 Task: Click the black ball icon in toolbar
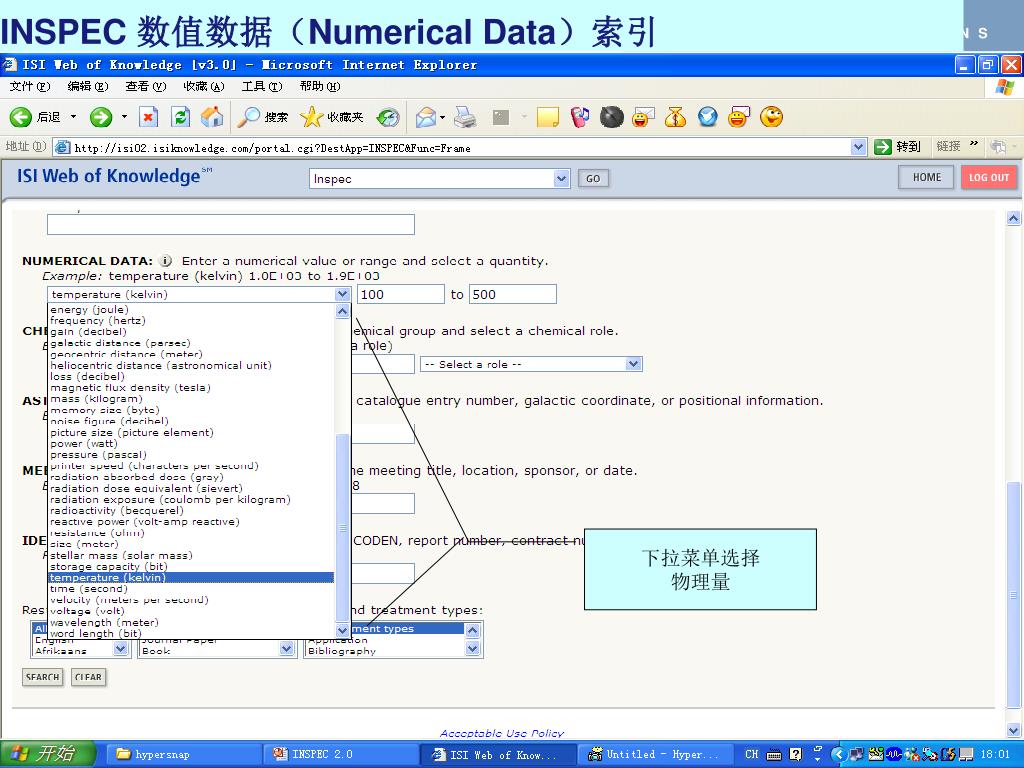coord(611,118)
